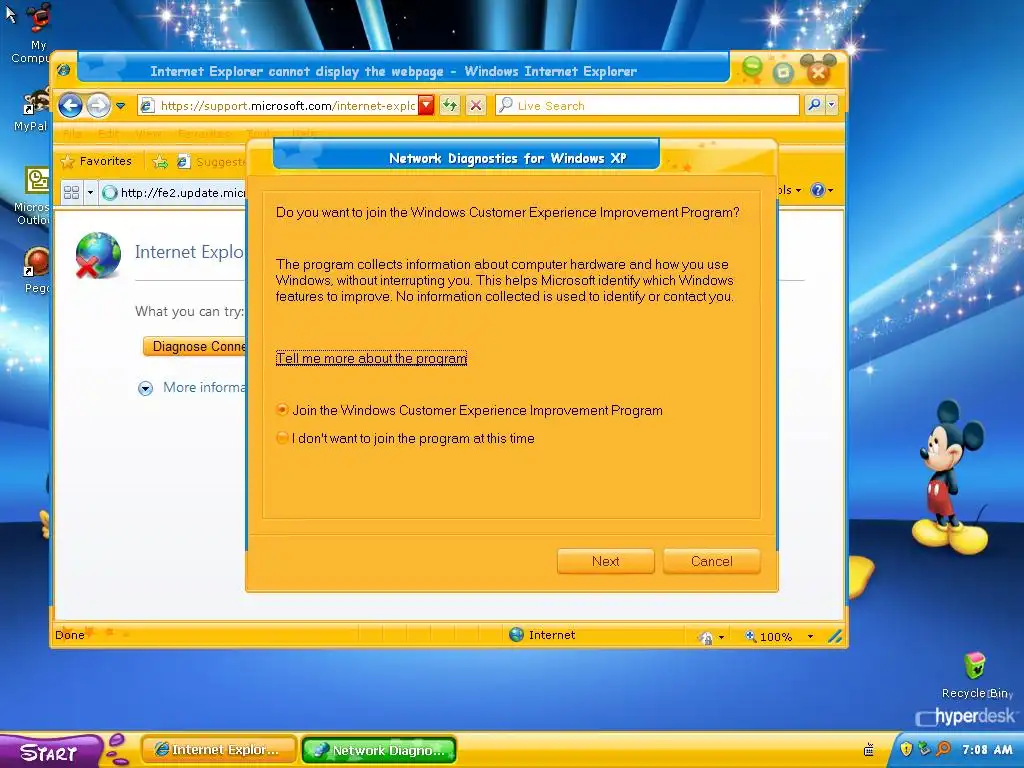Open the Recycle Bin desktop icon
This screenshot has height=768, width=1024.
tap(976, 675)
